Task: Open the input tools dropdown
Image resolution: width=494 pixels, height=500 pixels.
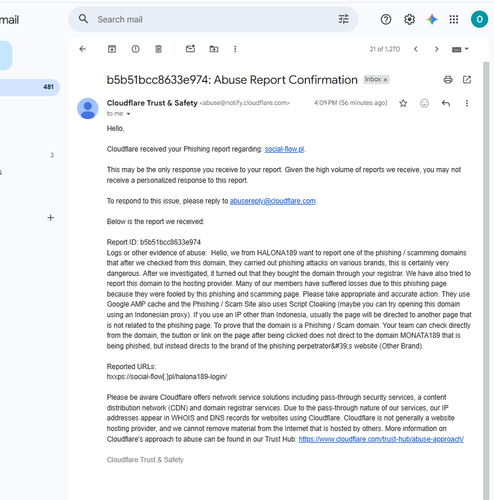Action: click(460, 49)
